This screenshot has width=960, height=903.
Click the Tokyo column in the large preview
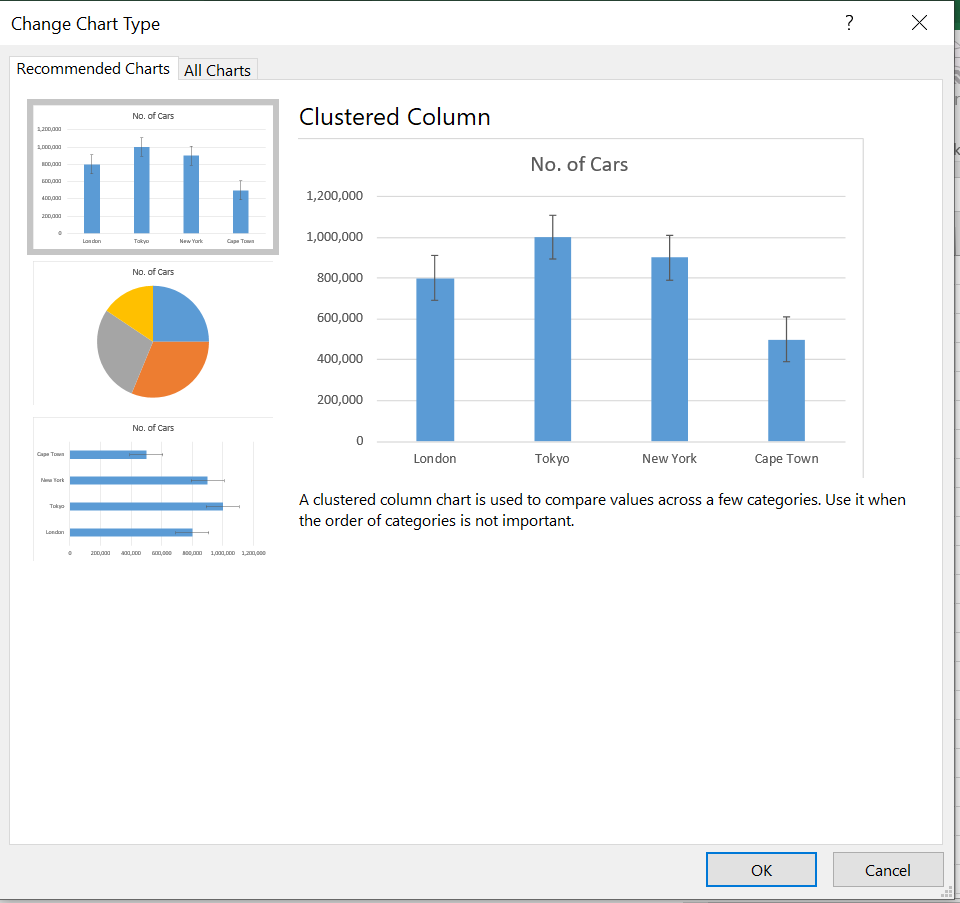(x=552, y=340)
